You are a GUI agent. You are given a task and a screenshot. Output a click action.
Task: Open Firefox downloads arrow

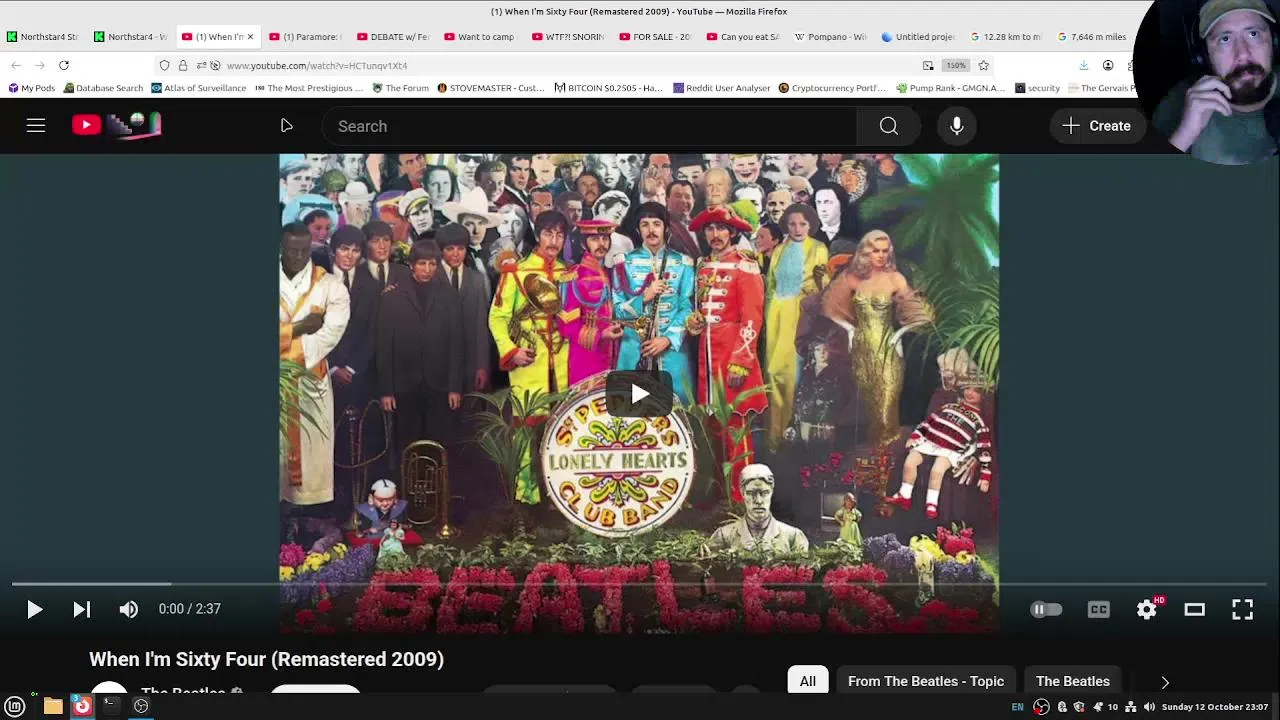[1083, 65]
